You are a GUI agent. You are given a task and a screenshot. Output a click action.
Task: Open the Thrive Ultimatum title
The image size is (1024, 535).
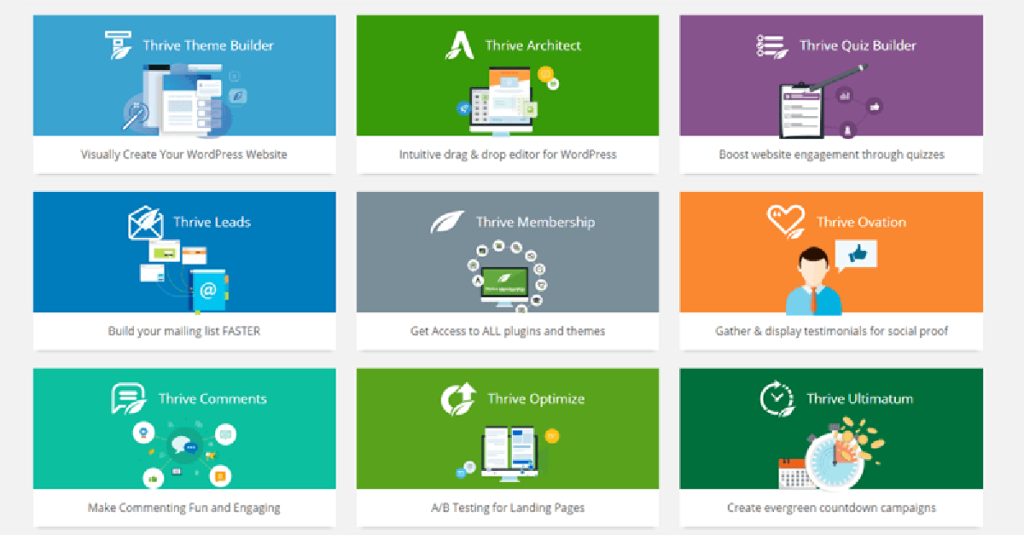pos(859,398)
